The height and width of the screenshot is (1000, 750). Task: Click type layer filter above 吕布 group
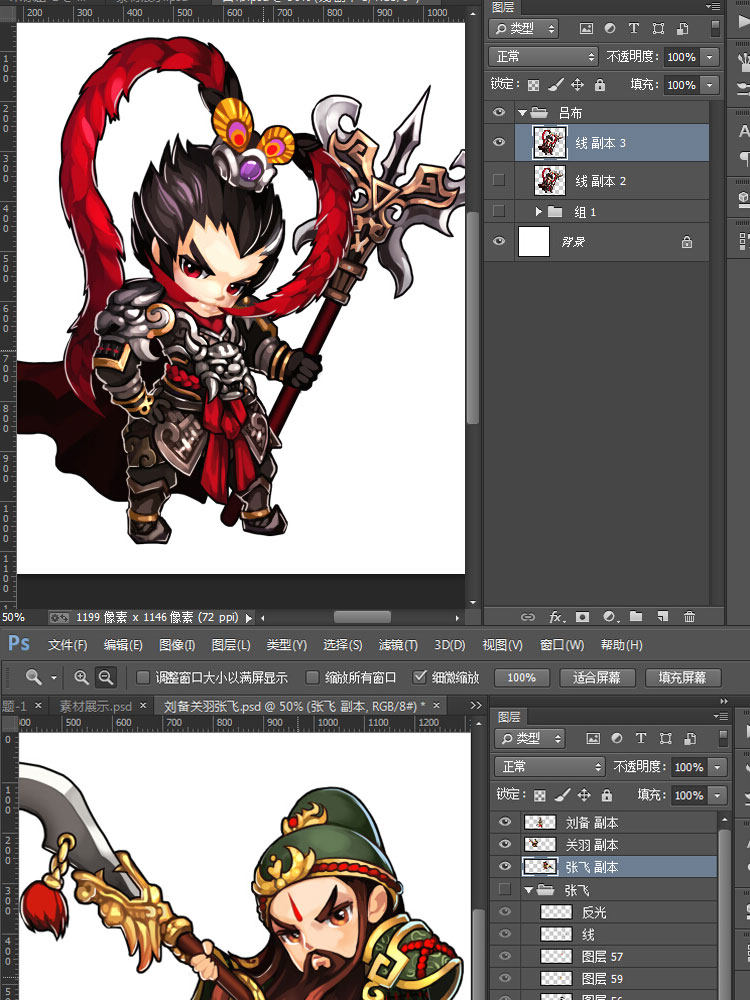(x=633, y=29)
